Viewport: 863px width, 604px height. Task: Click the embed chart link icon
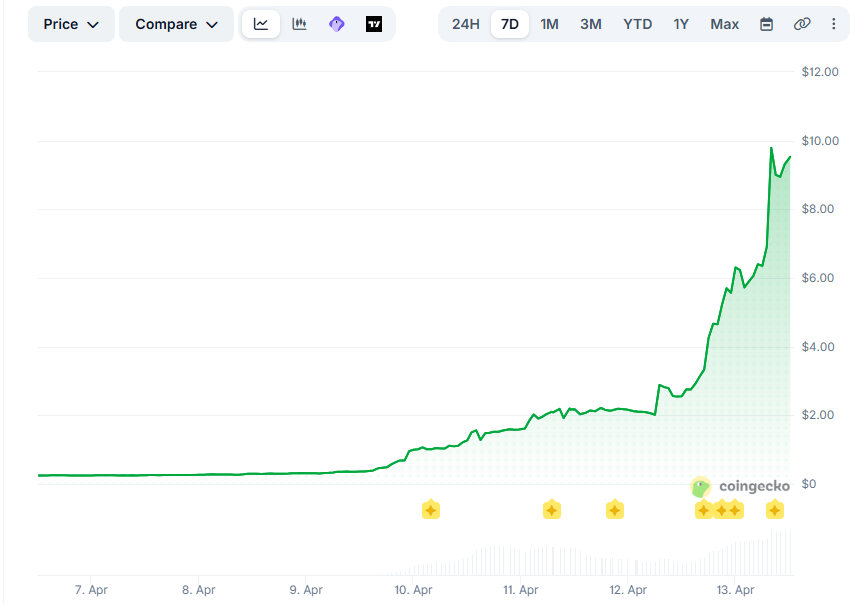pos(802,23)
